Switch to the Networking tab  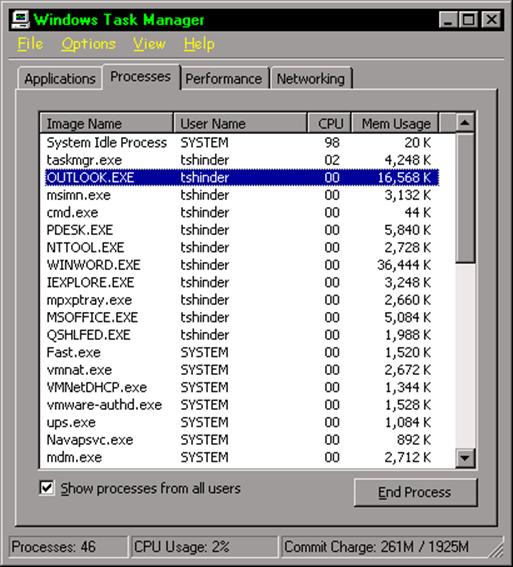tap(311, 78)
